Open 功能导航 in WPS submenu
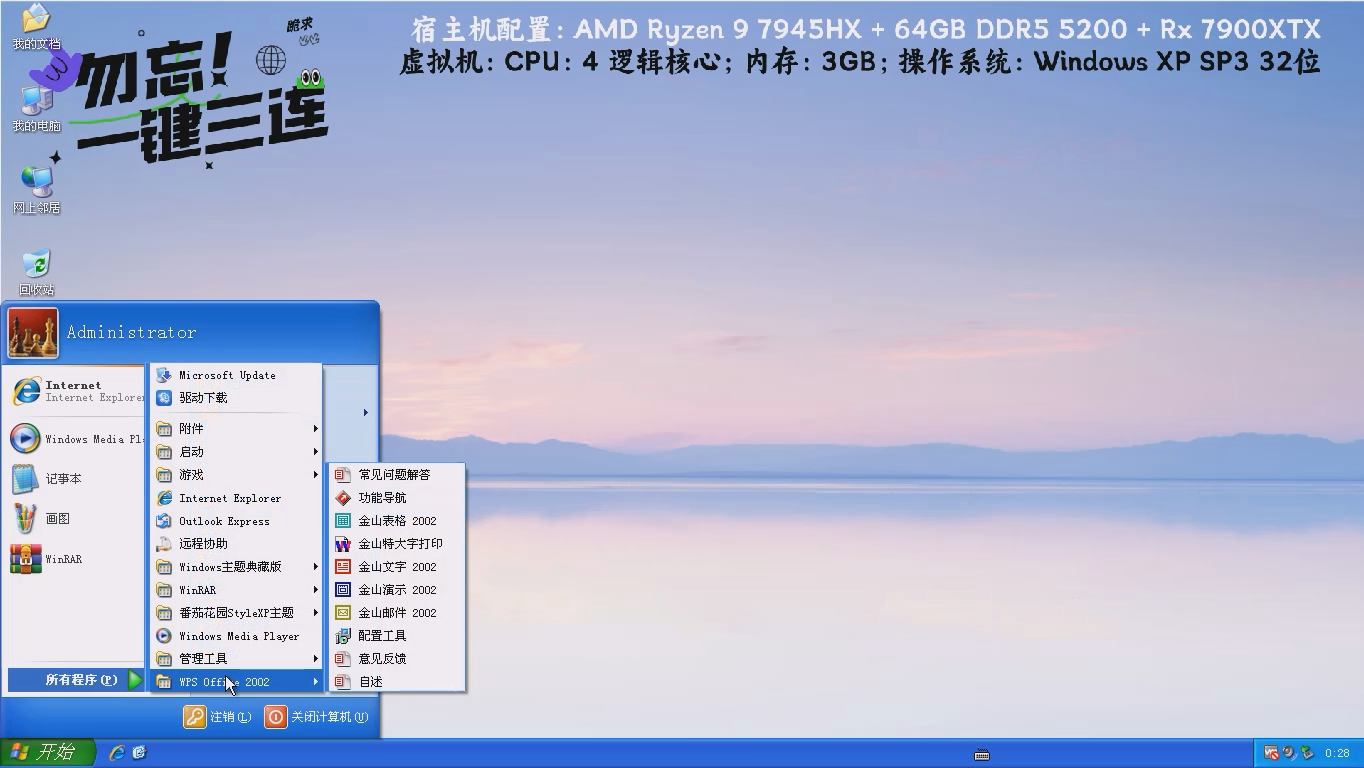 (397, 498)
